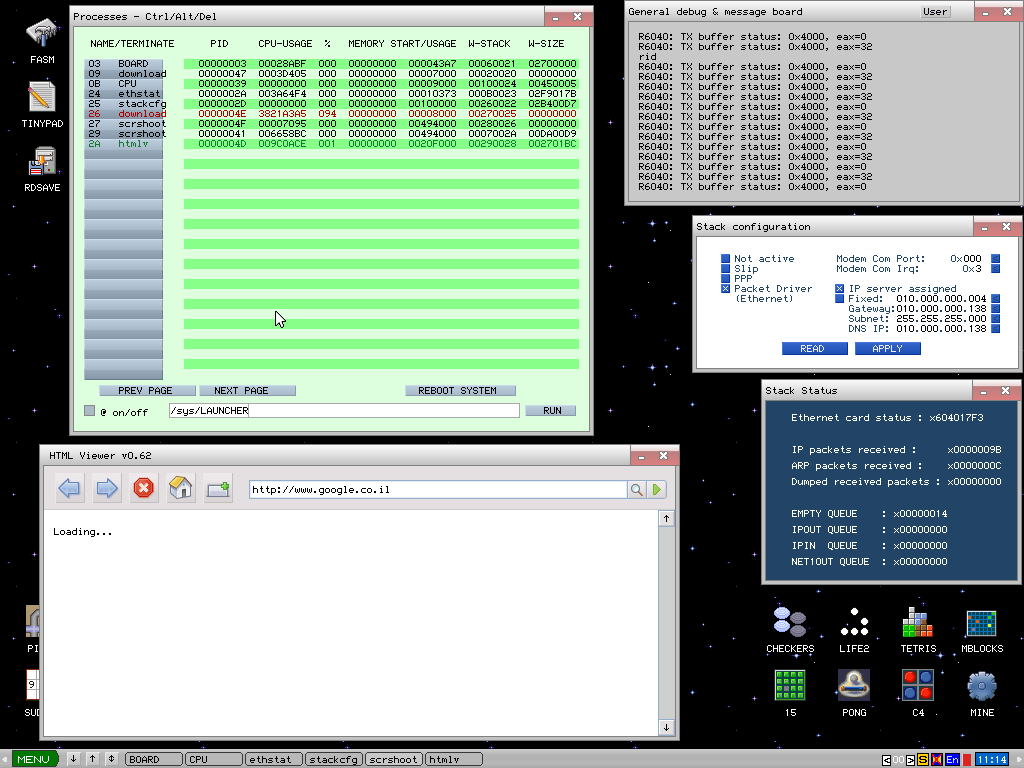
Task: Open the PONG game icon
Action: 854,686
